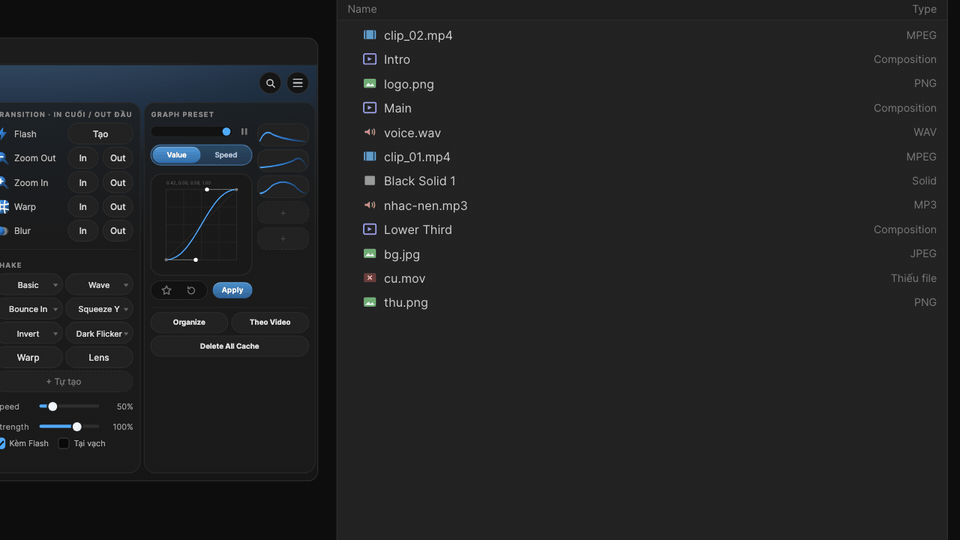Viewport: 960px width, 540px height.
Task: Click the + Tự tạo button
Action: click(66, 381)
